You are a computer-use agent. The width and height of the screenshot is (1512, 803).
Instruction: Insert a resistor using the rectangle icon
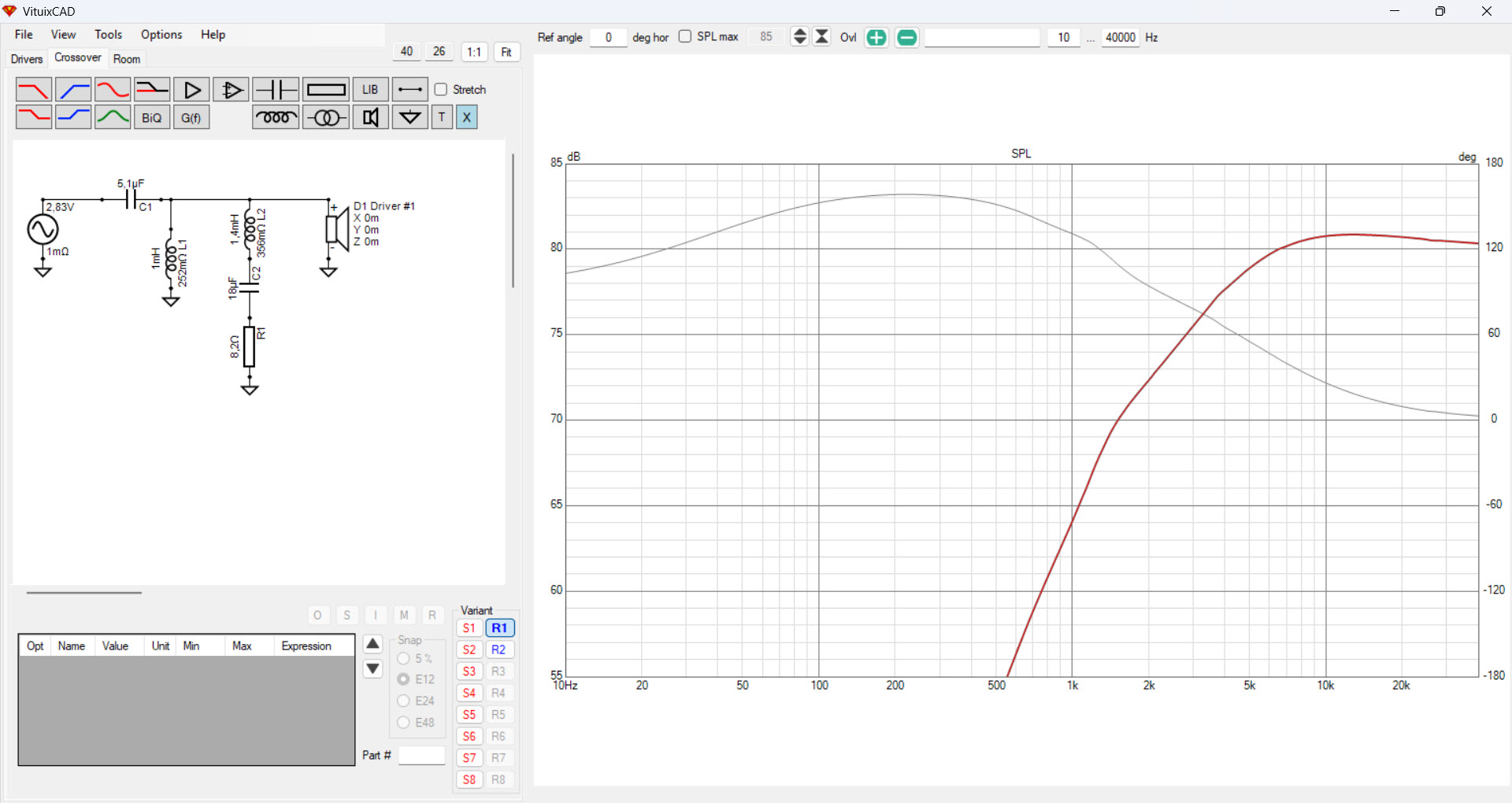tap(325, 90)
